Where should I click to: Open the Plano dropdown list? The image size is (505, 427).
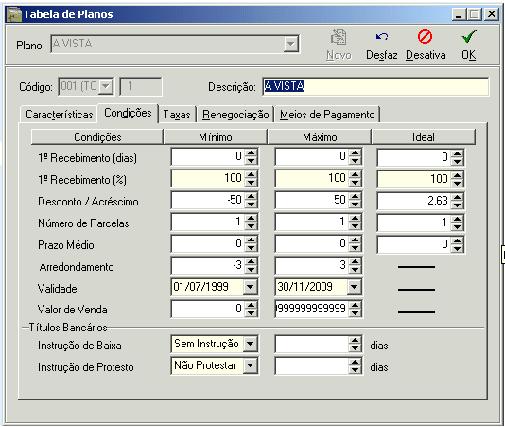[x=291, y=44]
